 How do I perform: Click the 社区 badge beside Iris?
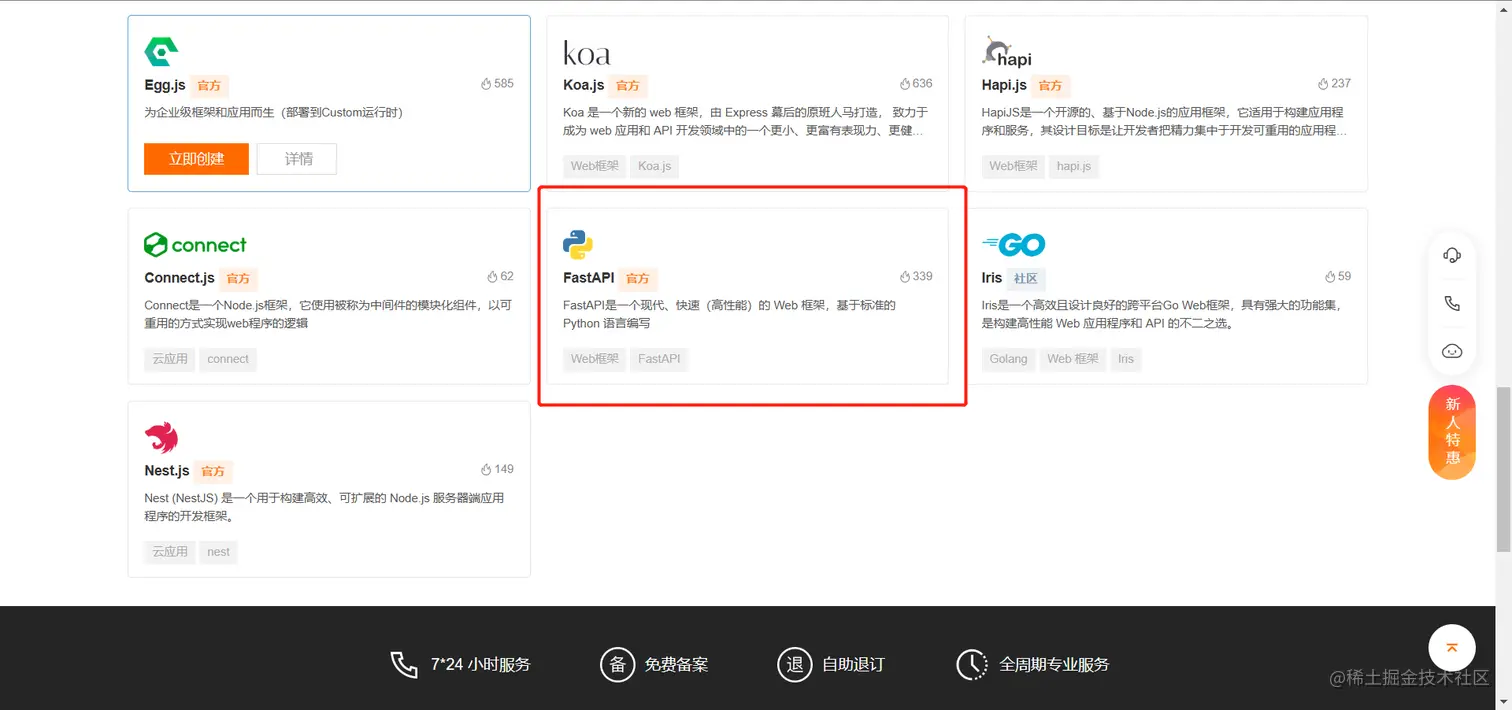1025,279
